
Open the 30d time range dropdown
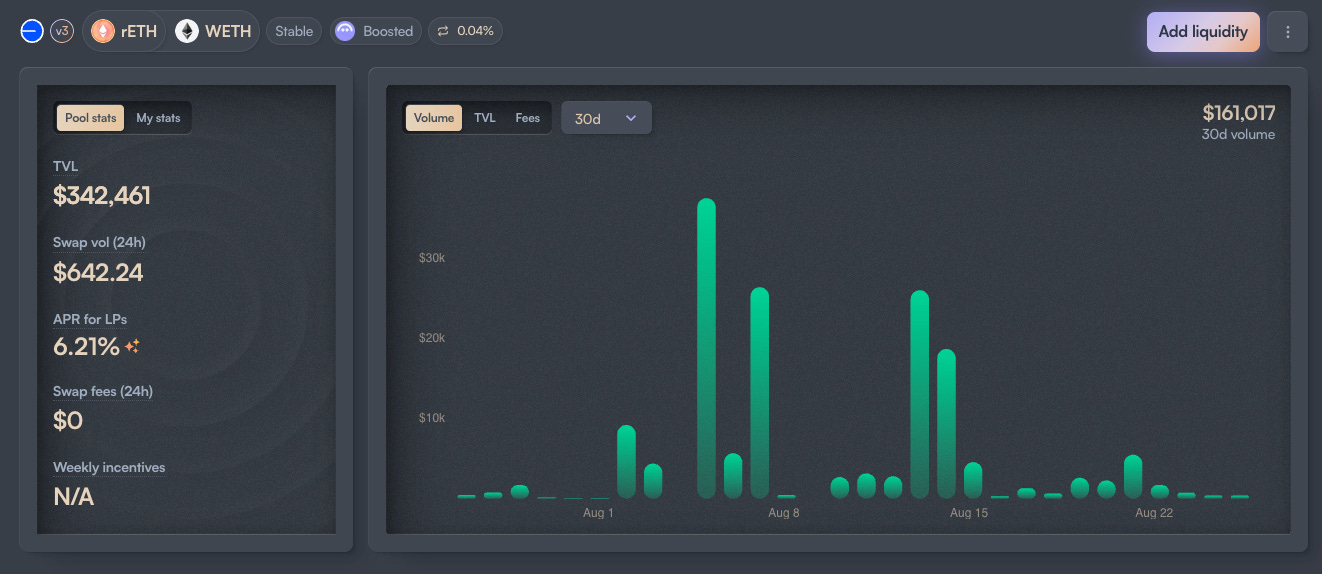click(606, 118)
